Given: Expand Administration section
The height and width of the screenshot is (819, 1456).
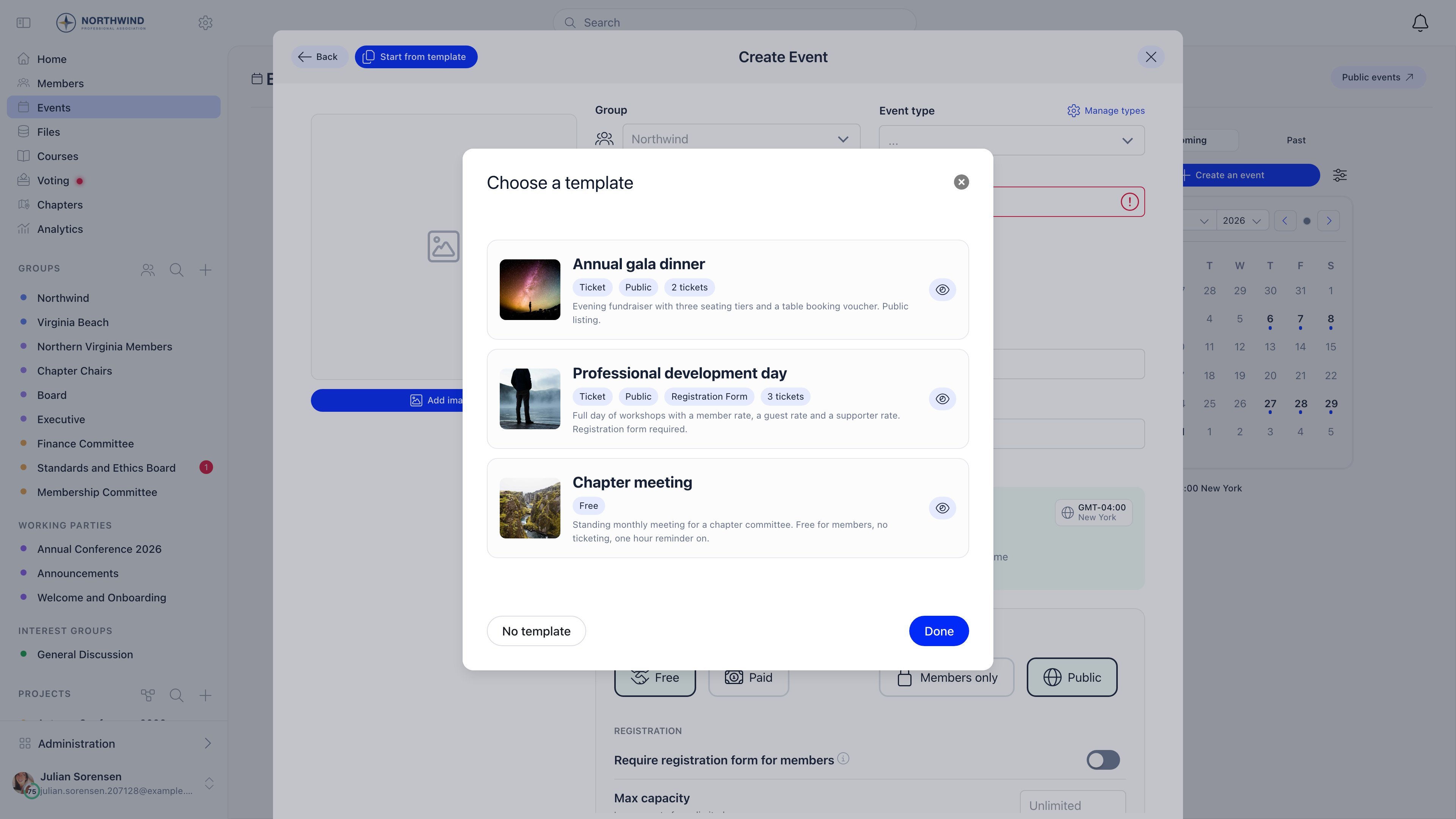Looking at the screenshot, I should click(114, 743).
